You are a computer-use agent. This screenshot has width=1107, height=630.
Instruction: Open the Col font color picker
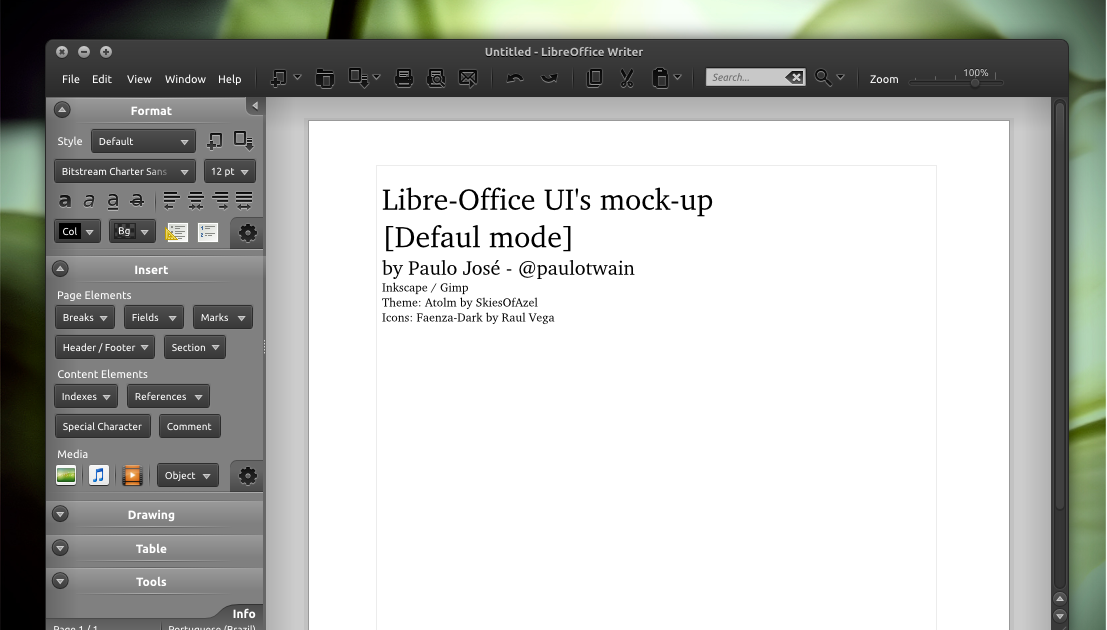tap(77, 232)
